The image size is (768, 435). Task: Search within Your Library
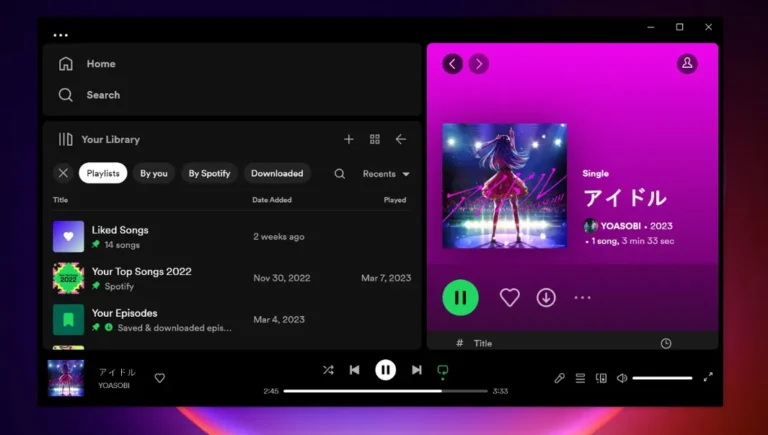click(339, 174)
